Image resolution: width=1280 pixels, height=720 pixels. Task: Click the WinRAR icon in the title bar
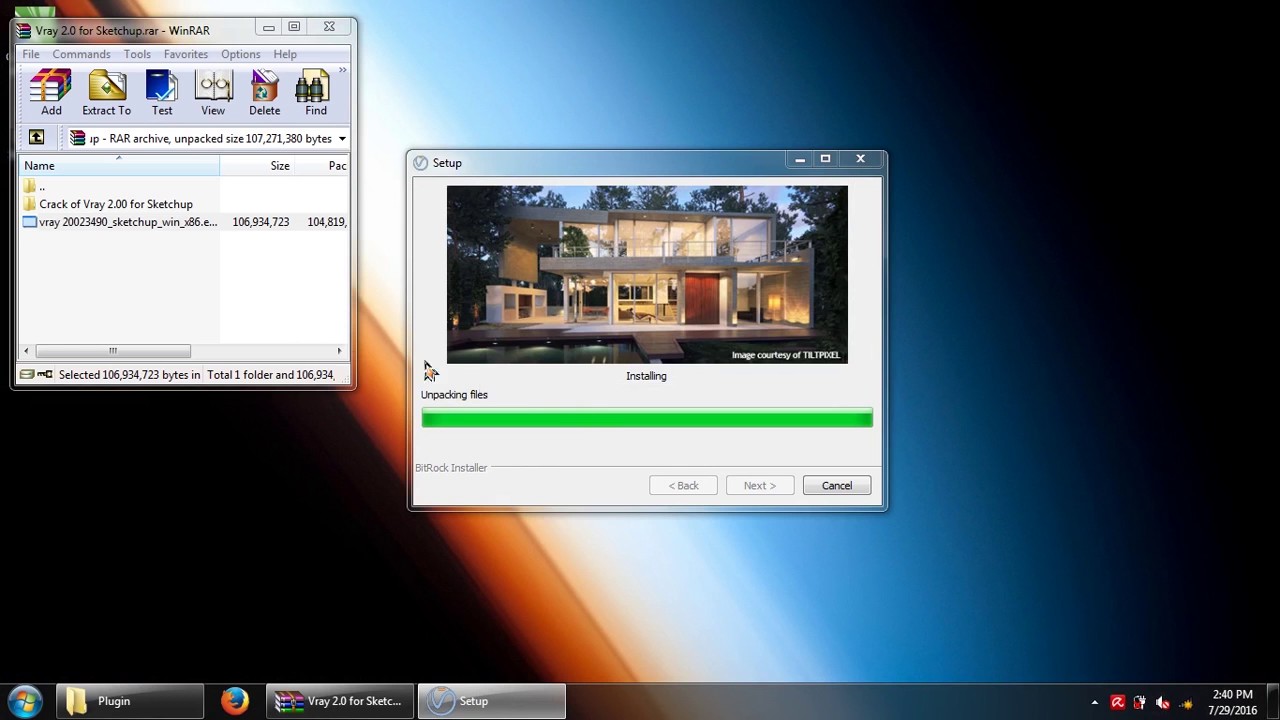pyautogui.click(x=23, y=31)
